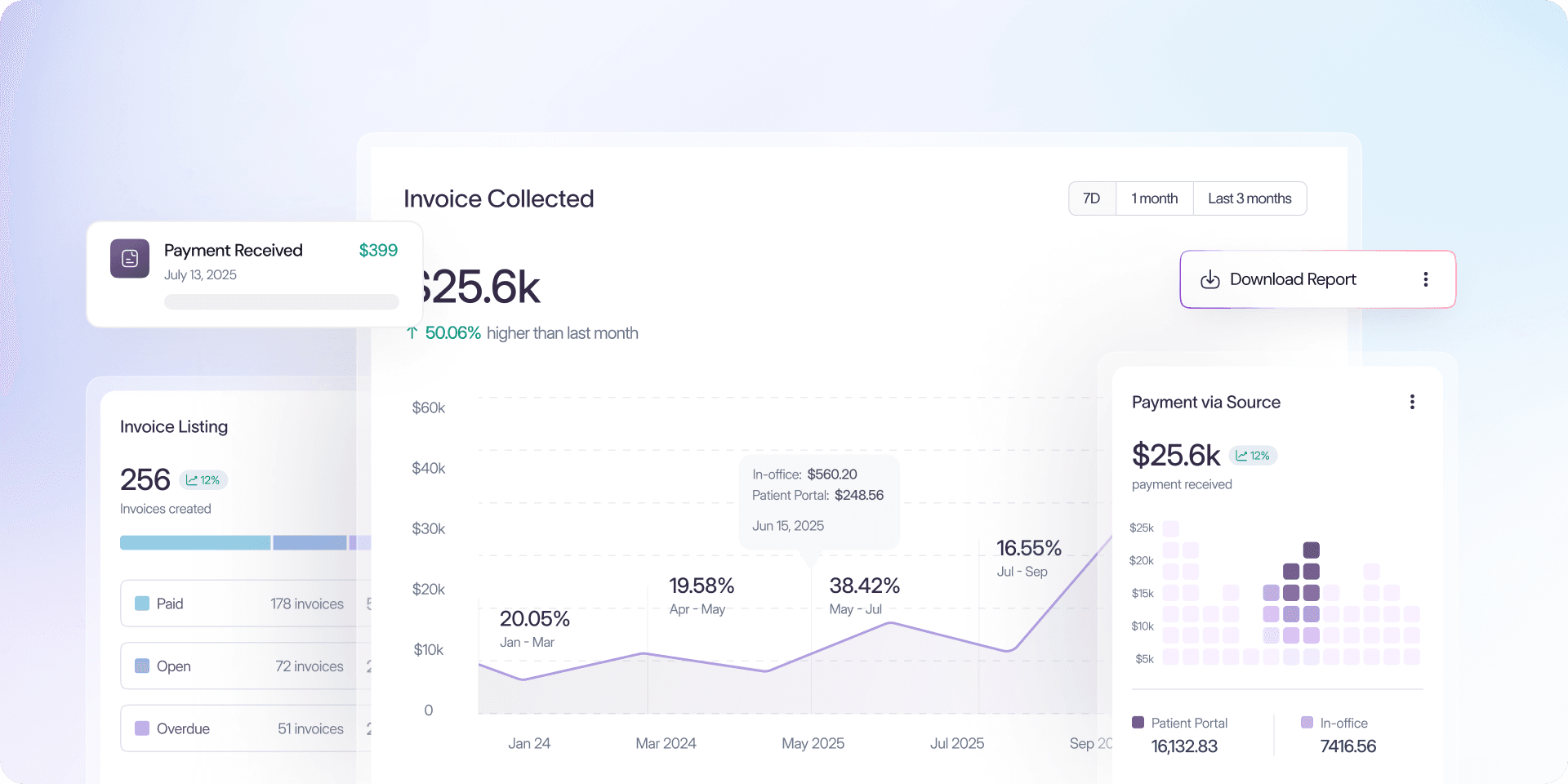The image size is (1568, 784).
Task: Click the Overdue invoices row
Action: tap(245, 728)
